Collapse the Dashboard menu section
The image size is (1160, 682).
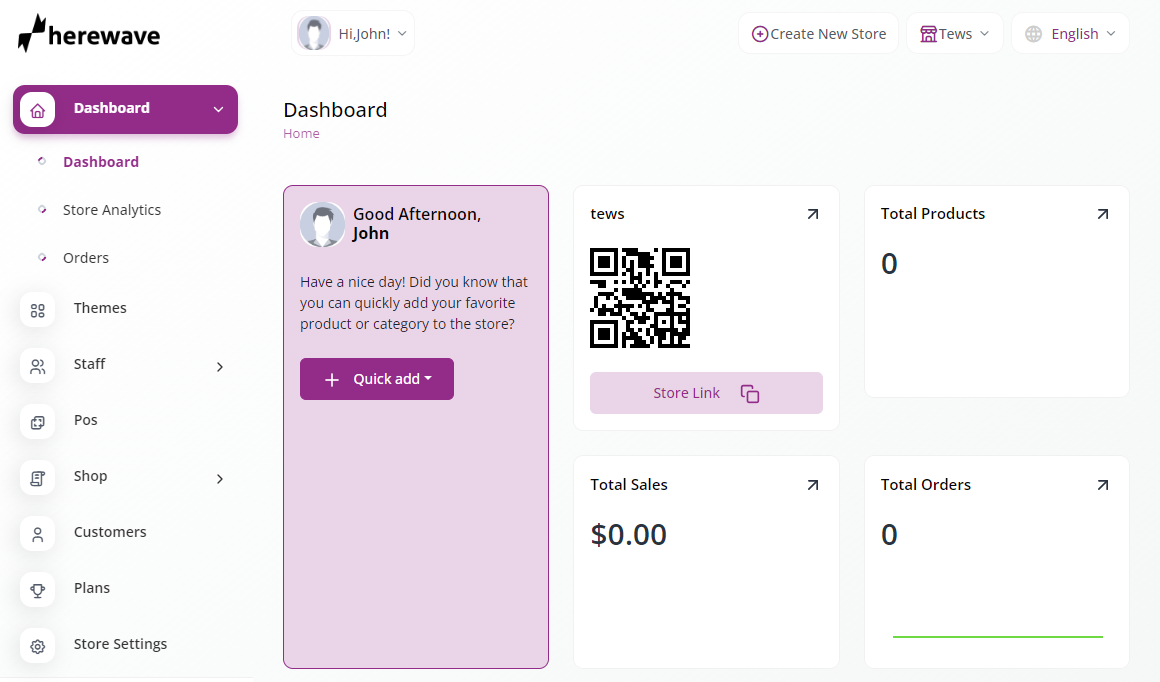(x=218, y=109)
